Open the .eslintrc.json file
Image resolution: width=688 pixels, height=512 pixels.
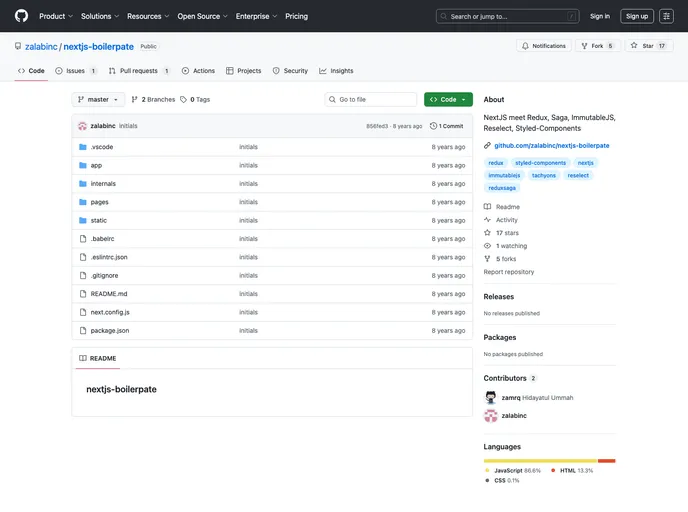coord(109,258)
